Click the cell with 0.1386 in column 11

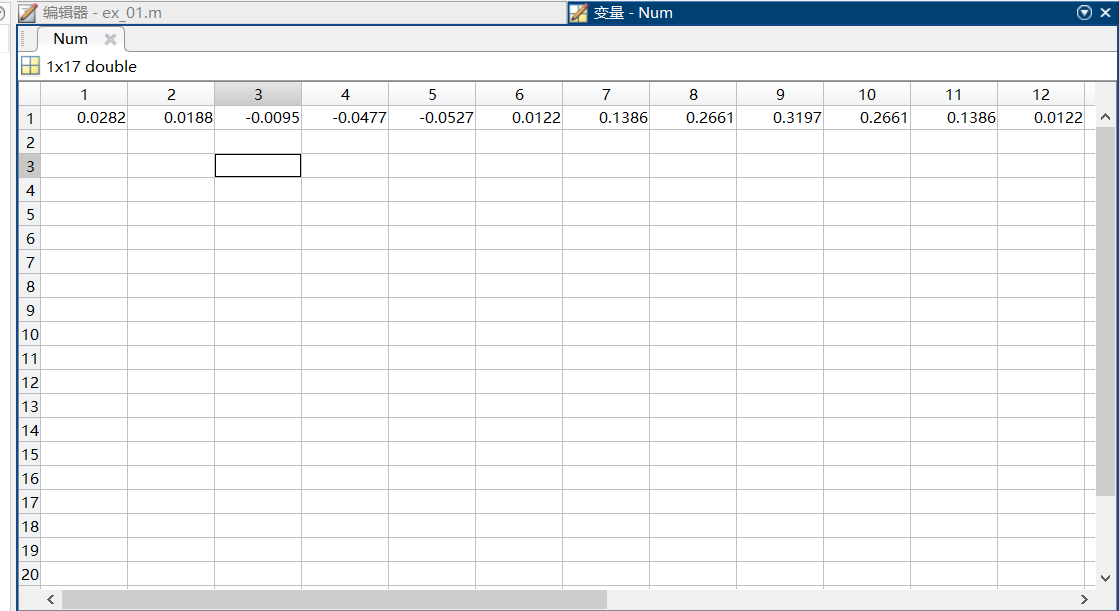pyautogui.click(x=954, y=118)
